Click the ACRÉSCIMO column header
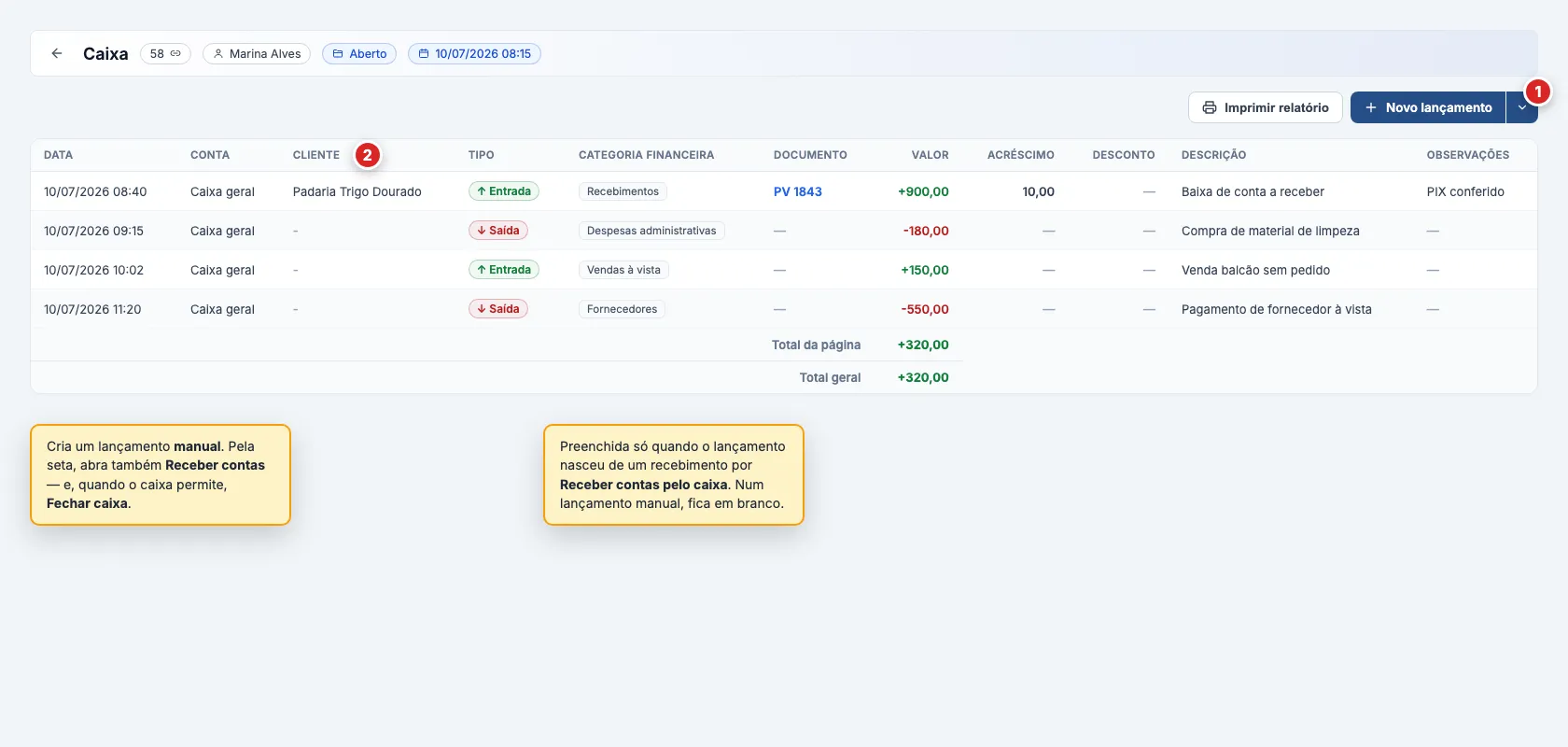 1021,155
